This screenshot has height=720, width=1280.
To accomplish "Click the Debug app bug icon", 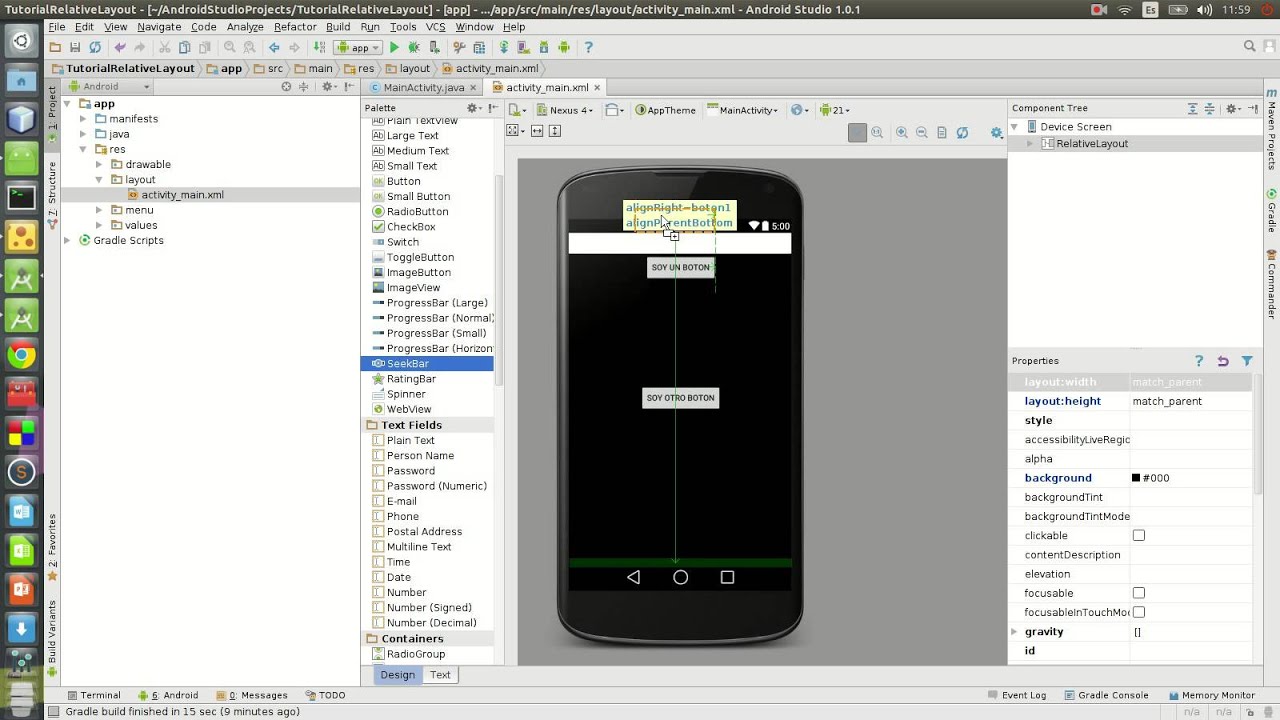I will tap(413, 47).
